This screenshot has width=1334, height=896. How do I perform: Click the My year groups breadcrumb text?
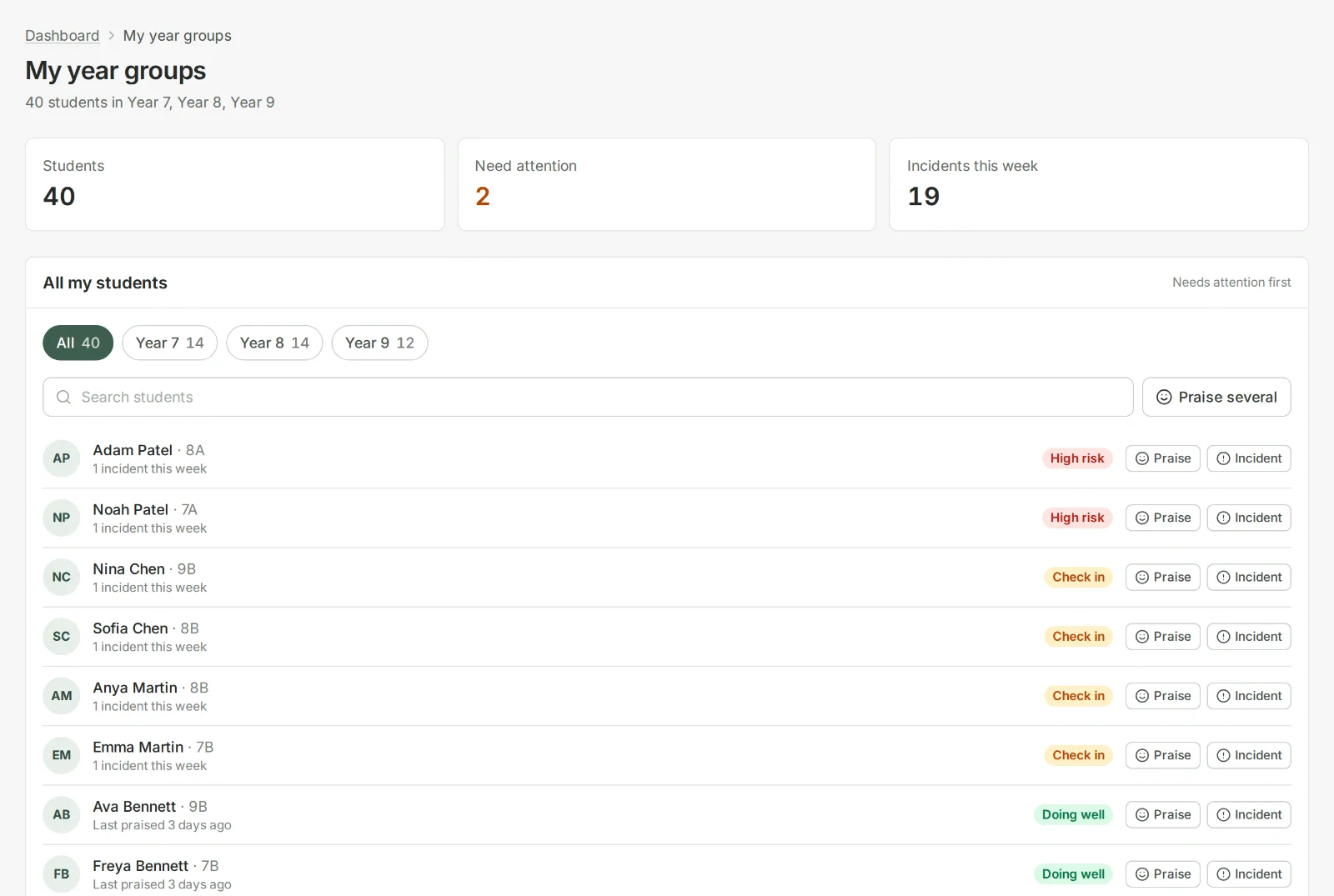178,36
